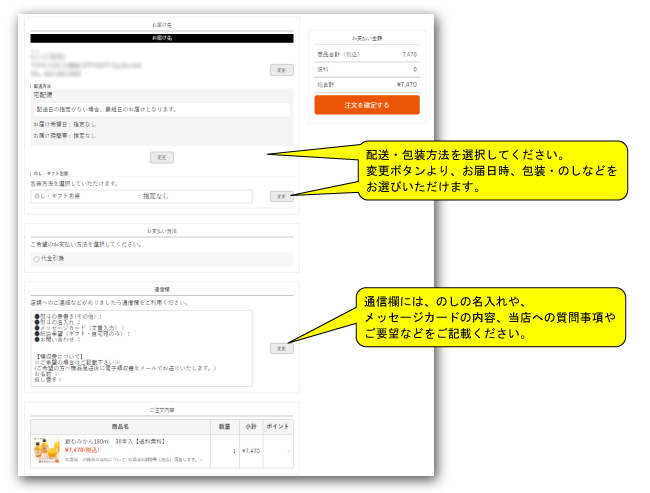Open the product thumbnail image of 飲むみかん
This screenshot has height=493, width=650.
pyautogui.click(x=46, y=453)
